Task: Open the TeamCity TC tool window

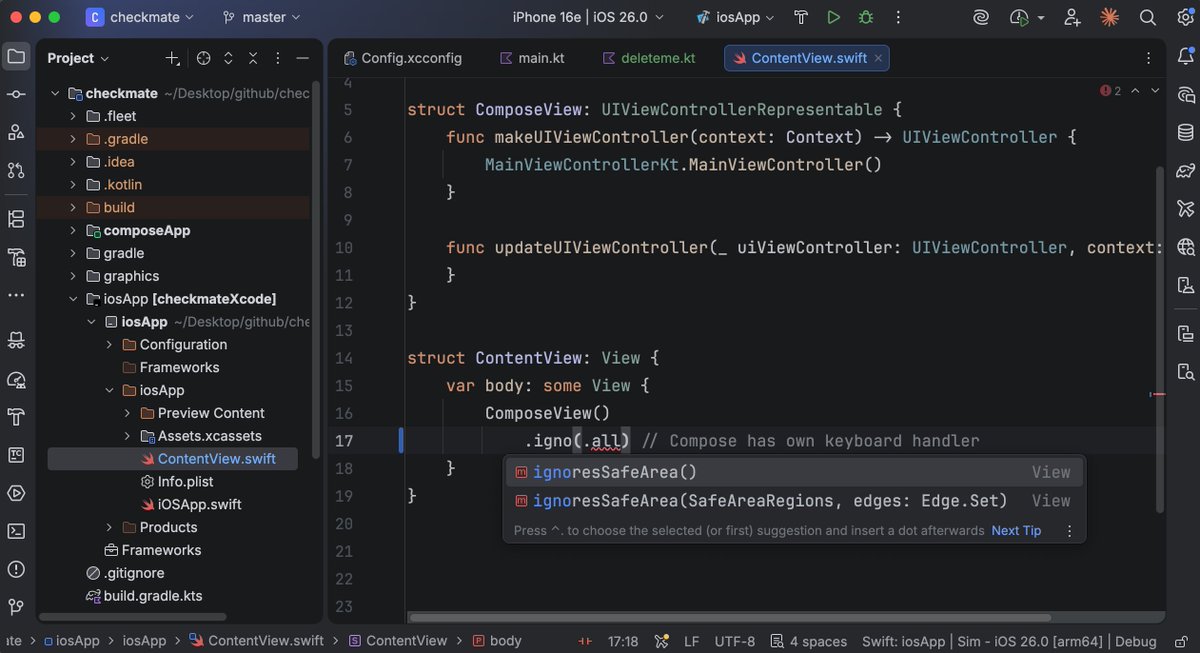Action: 16,455
